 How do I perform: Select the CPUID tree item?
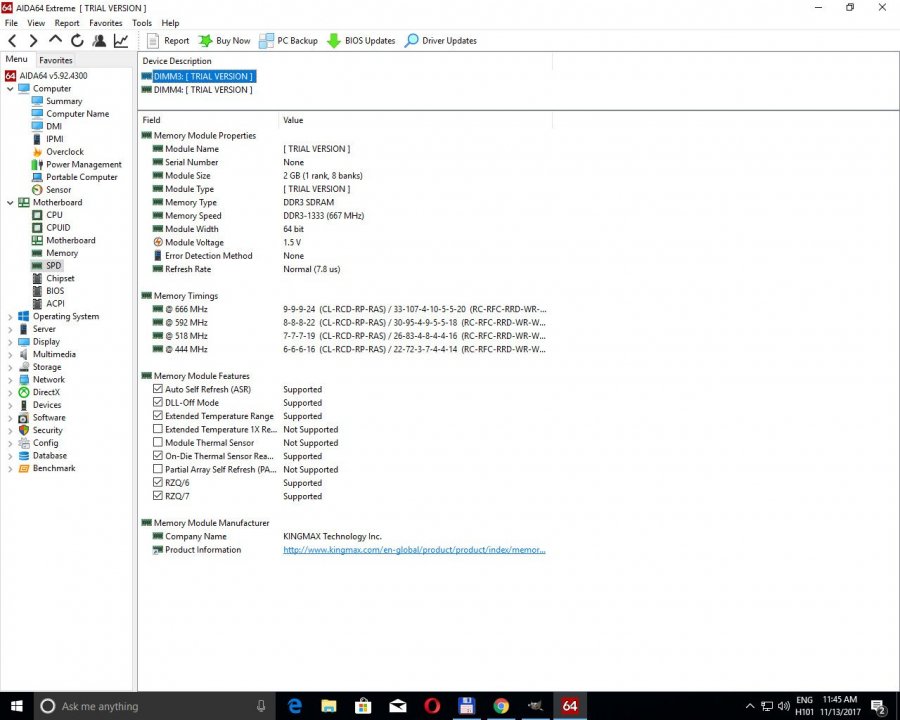click(58, 227)
